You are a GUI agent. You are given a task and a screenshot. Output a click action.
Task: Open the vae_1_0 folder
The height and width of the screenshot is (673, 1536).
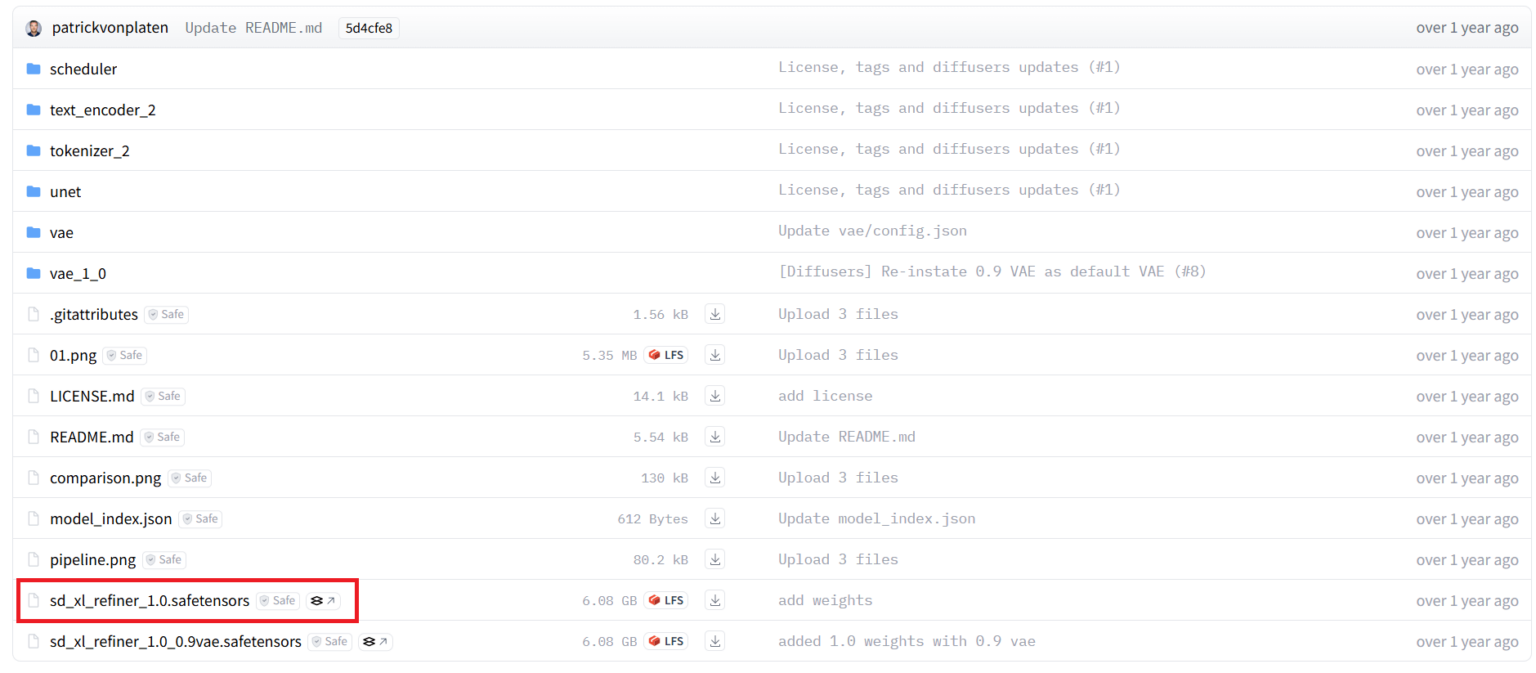(77, 273)
